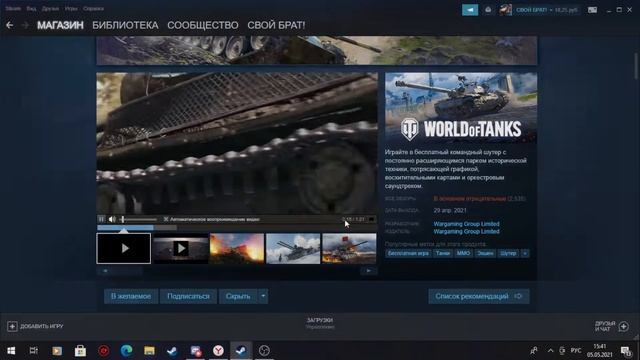Viewport: 640px width, 360px height.
Task: Click the Скрыть button
Action: pyautogui.click(x=238, y=296)
